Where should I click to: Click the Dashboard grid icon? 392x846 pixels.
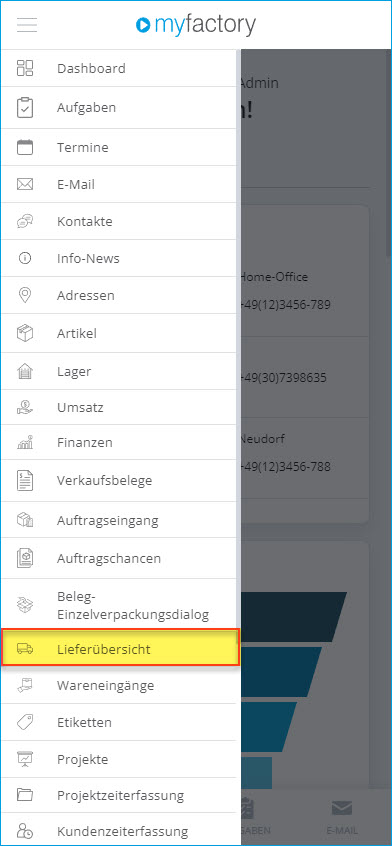(25, 68)
